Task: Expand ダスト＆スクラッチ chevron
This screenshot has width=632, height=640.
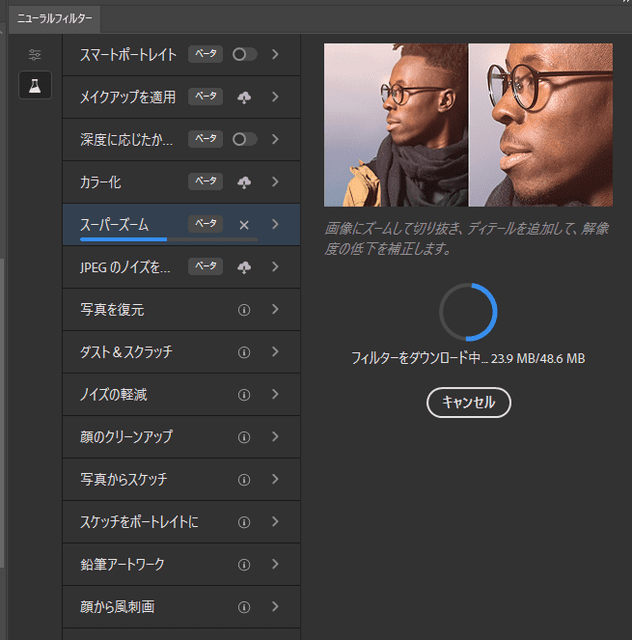Action: coord(275,351)
